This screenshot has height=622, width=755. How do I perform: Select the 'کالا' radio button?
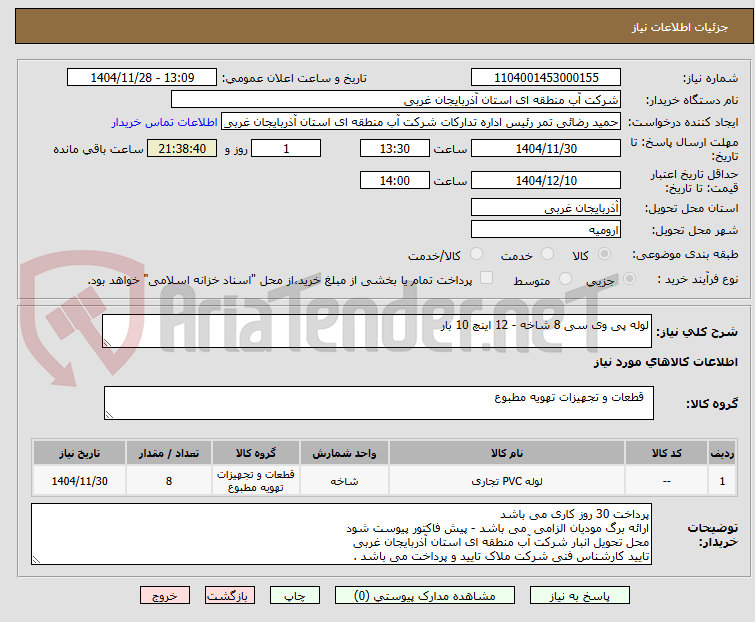(604, 254)
